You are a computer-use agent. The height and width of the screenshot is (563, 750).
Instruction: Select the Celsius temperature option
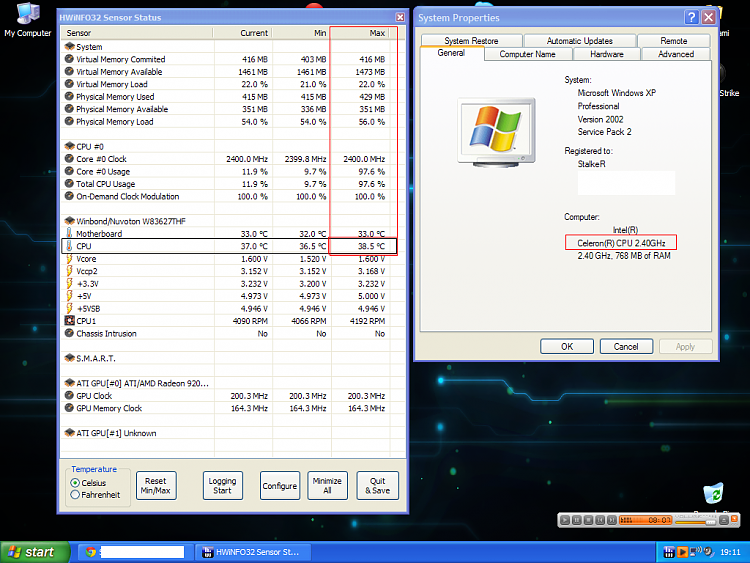click(88, 483)
